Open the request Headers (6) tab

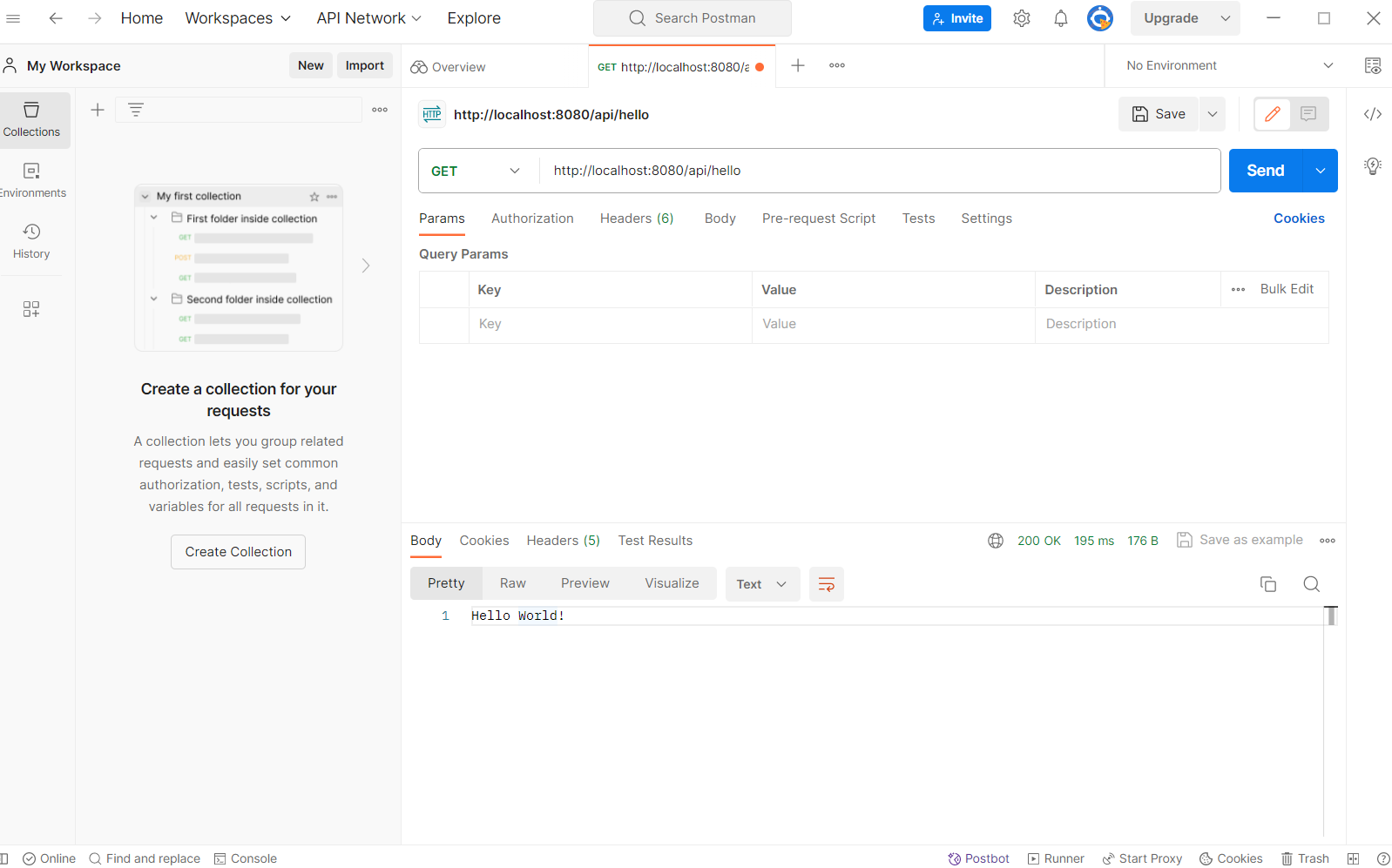pos(637,219)
